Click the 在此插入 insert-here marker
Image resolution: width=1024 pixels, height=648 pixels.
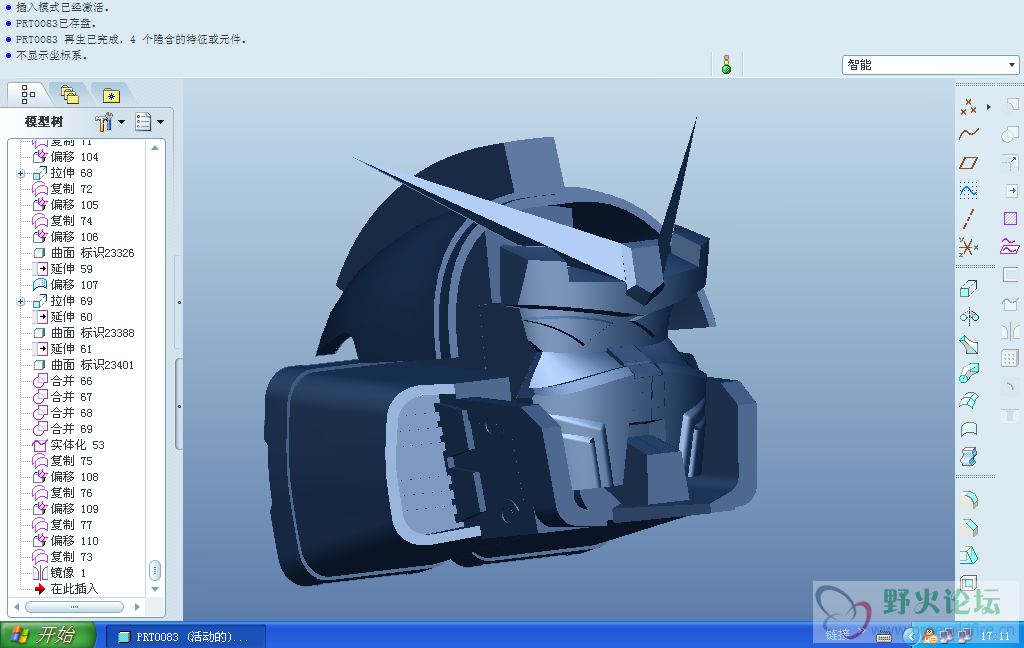pos(66,589)
